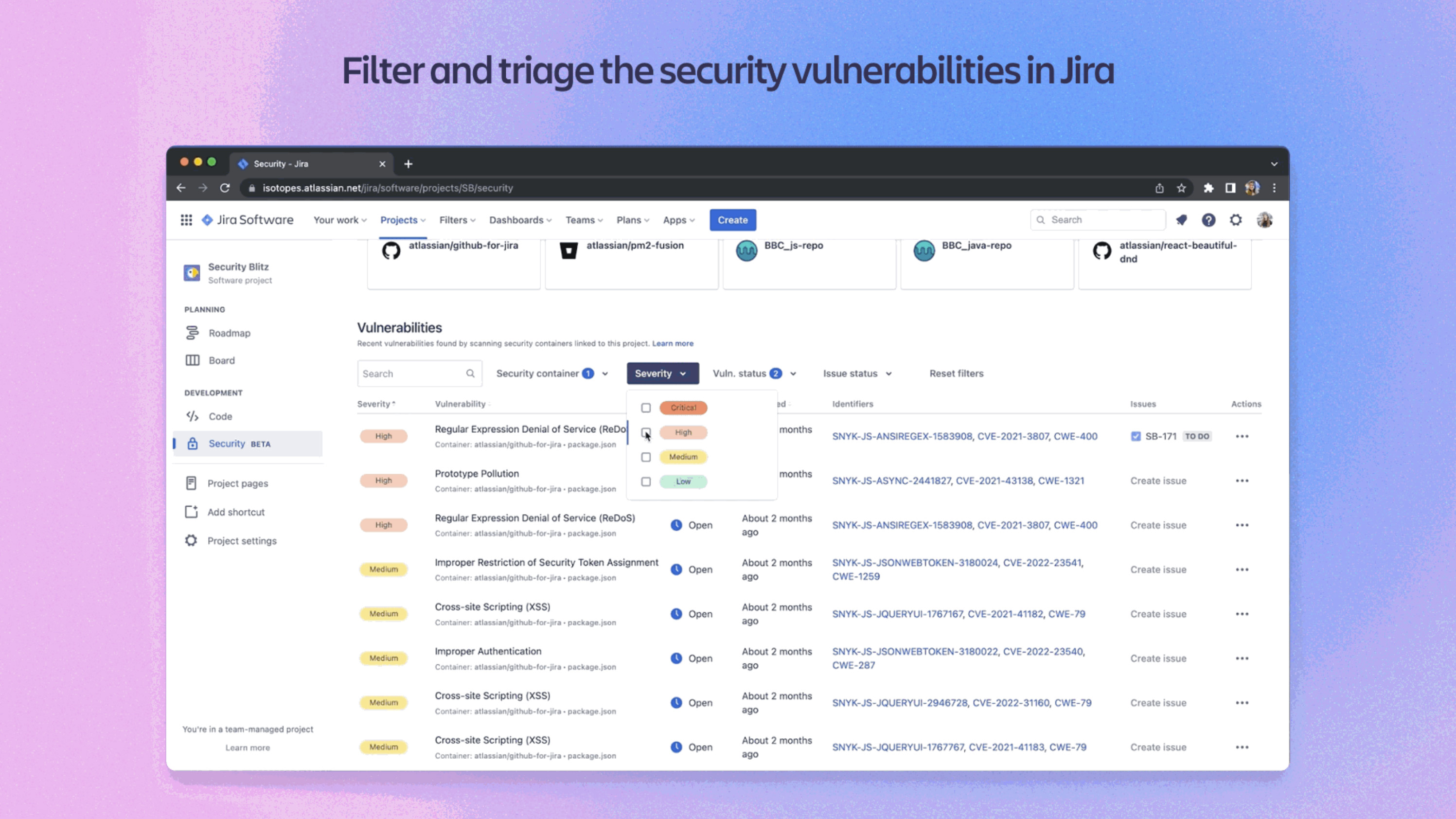Image resolution: width=1456 pixels, height=819 pixels.
Task: Reload the page with the refresh icon
Action: click(225, 188)
